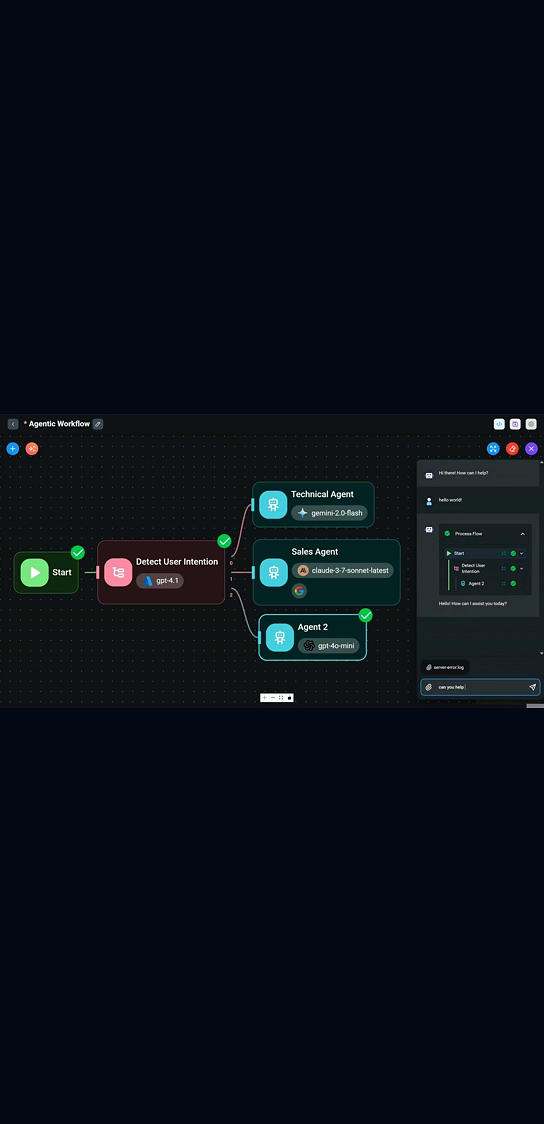Click the gpt-4.1 model chip
Image resolution: width=544 pixels, height=1124 pixels.
tap(160, 581)
